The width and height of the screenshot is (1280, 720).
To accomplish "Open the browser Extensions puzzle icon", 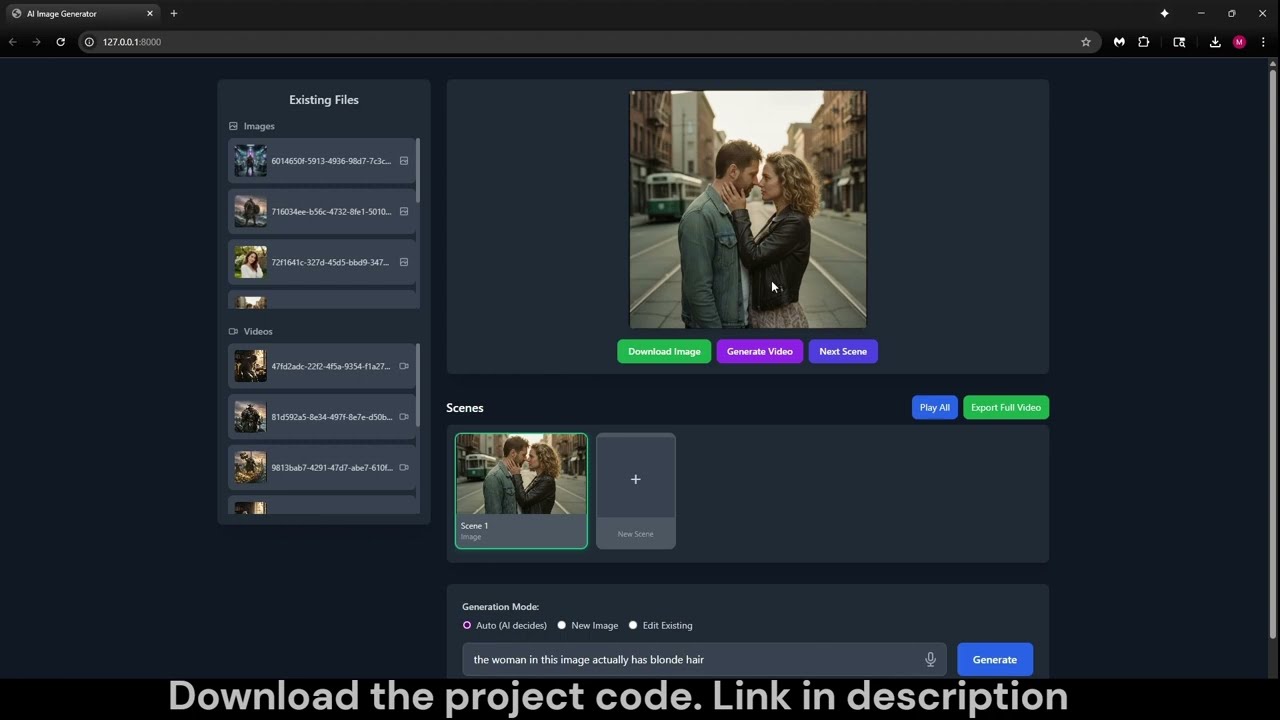I will (1144, 42).
